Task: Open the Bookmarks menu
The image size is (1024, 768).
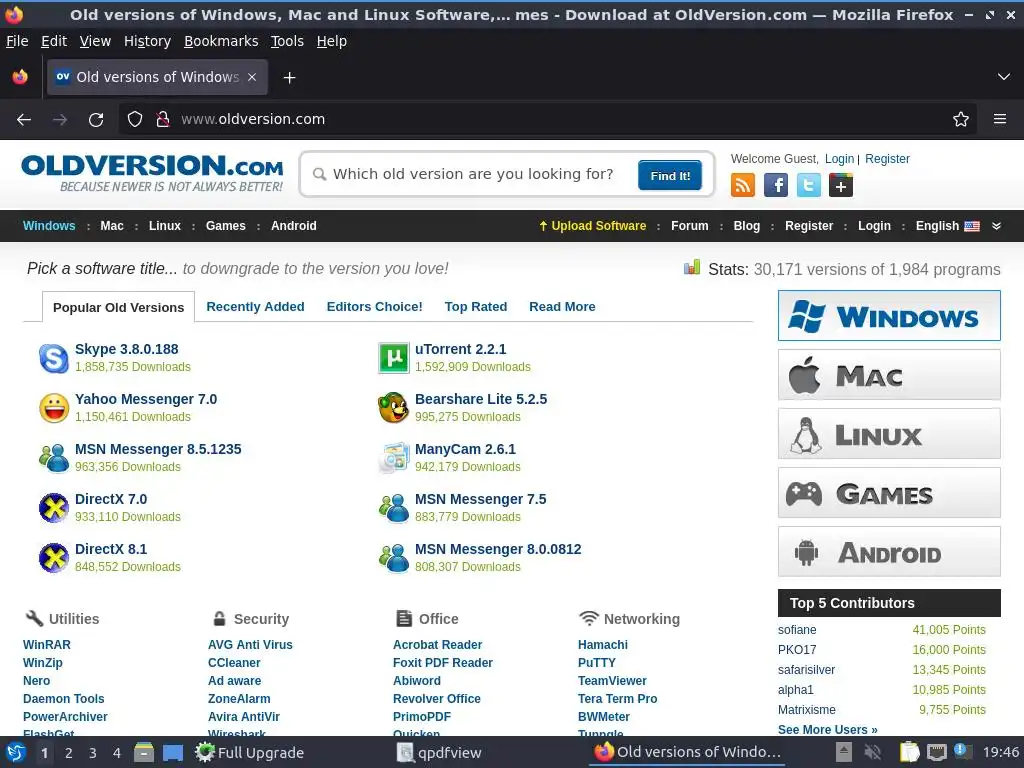Action: [221, 41]
